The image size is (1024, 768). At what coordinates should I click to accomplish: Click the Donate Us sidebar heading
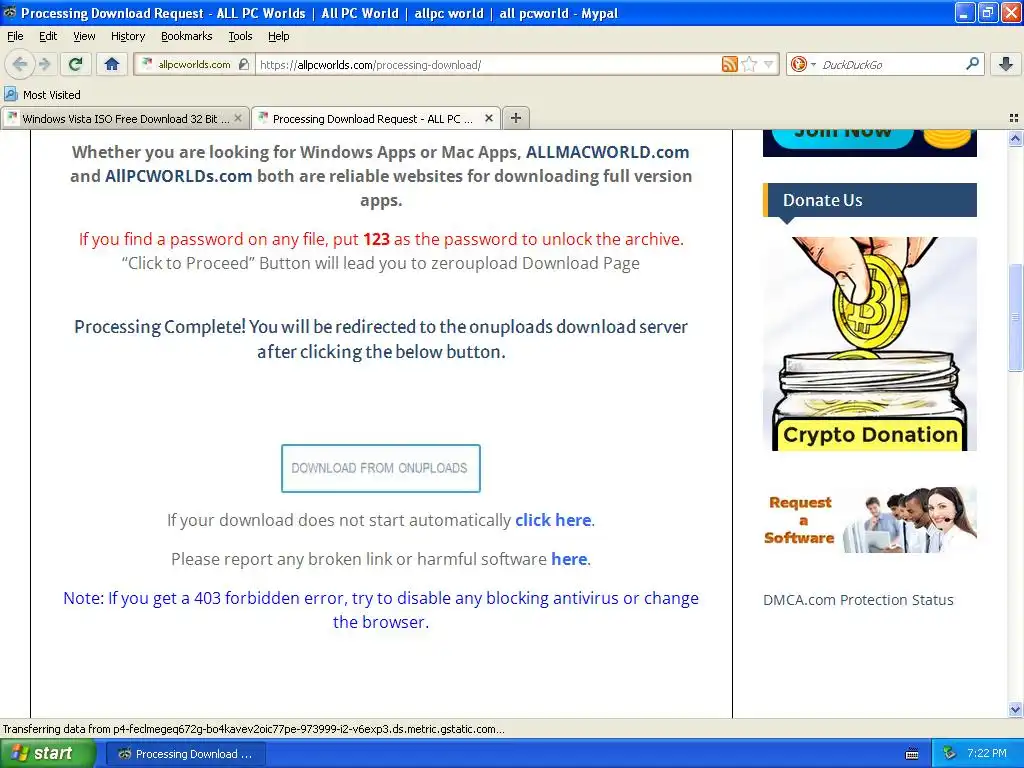click(x=870, y=200)
